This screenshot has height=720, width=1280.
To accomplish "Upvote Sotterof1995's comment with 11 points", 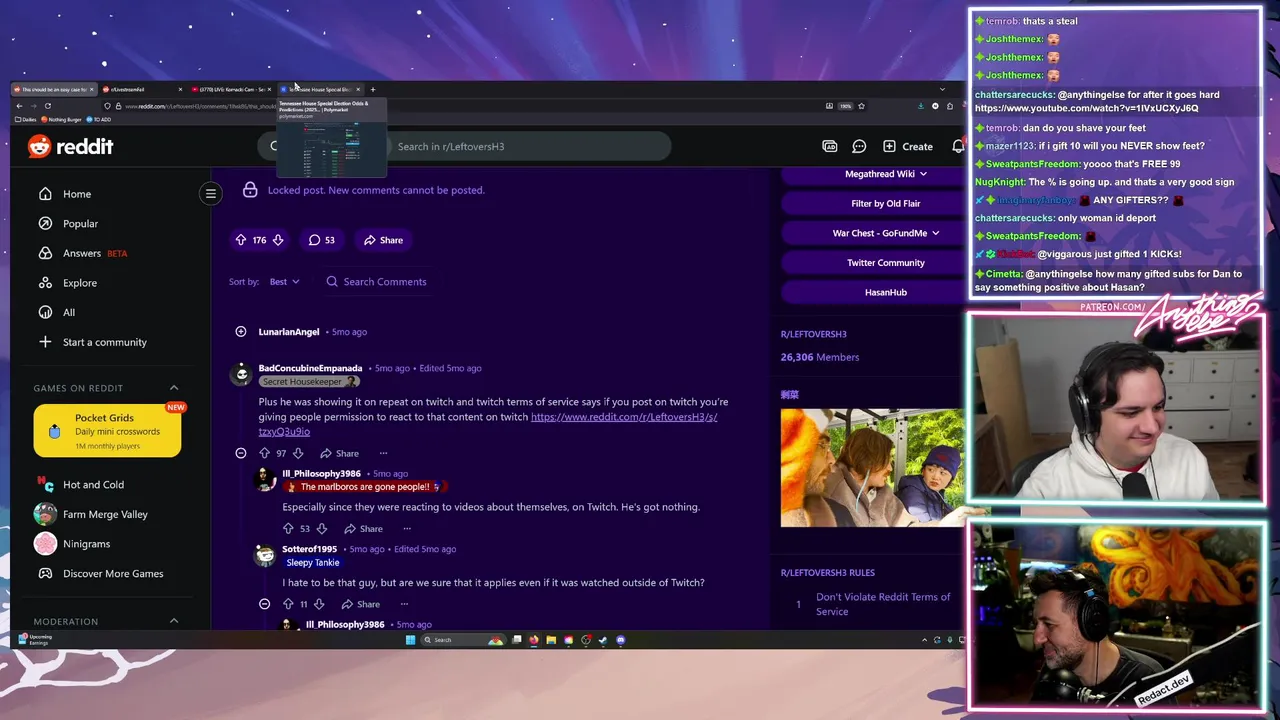I will (288, 604).
